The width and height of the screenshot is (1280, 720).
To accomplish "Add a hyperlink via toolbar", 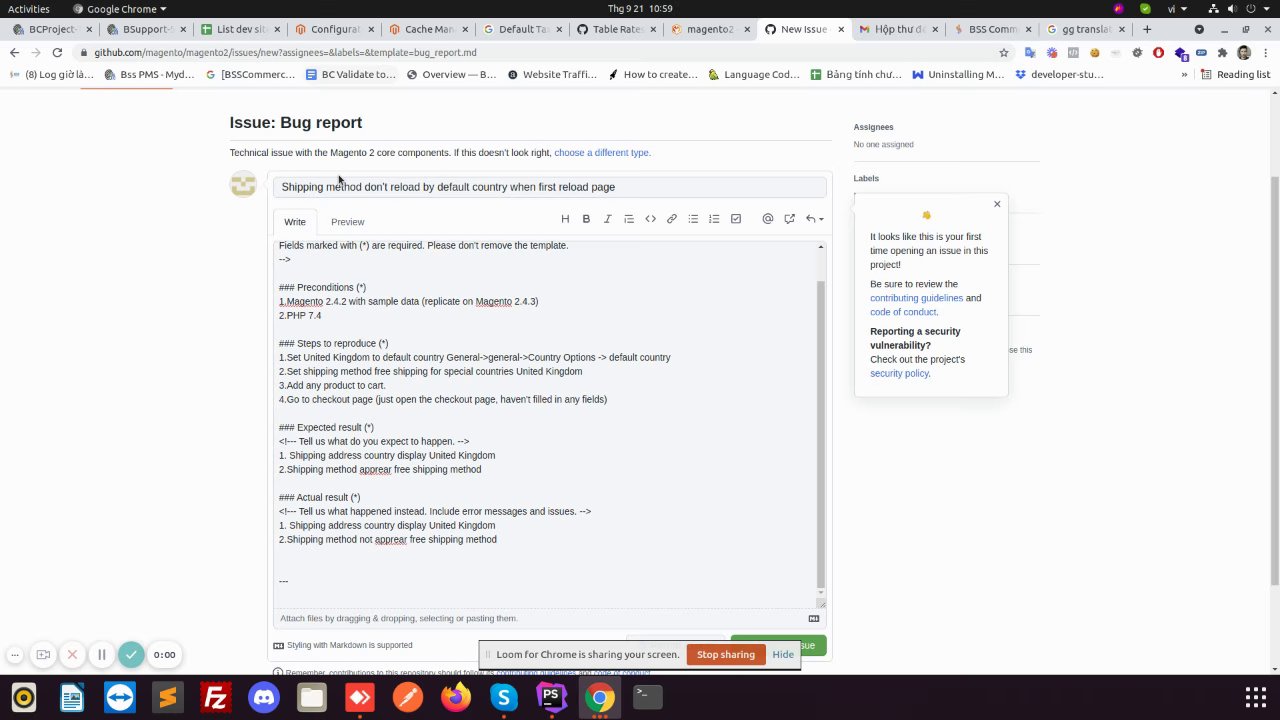I will coord(672,219).
